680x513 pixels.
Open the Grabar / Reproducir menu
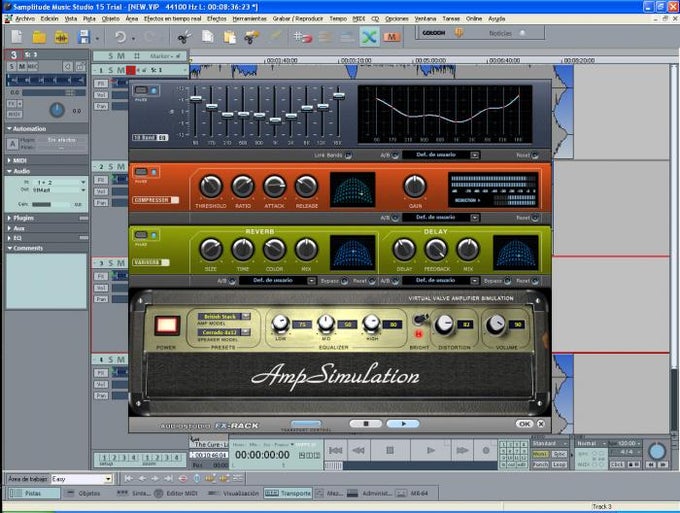point(298,19)
